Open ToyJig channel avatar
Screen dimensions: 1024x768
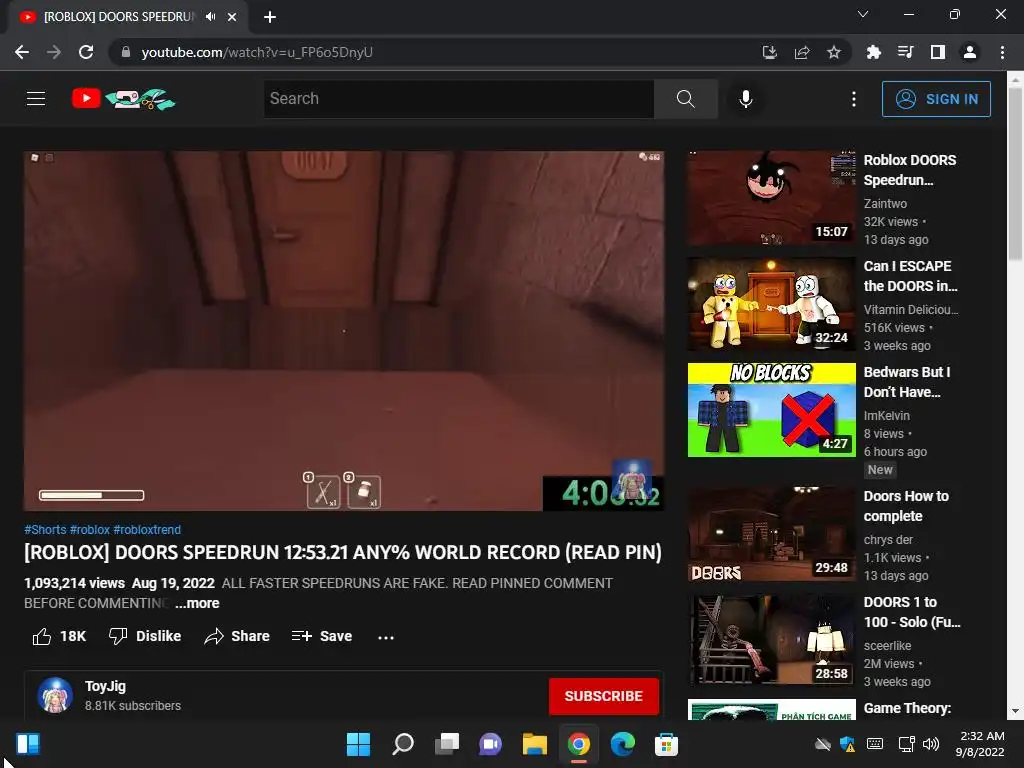pos(55,695)
